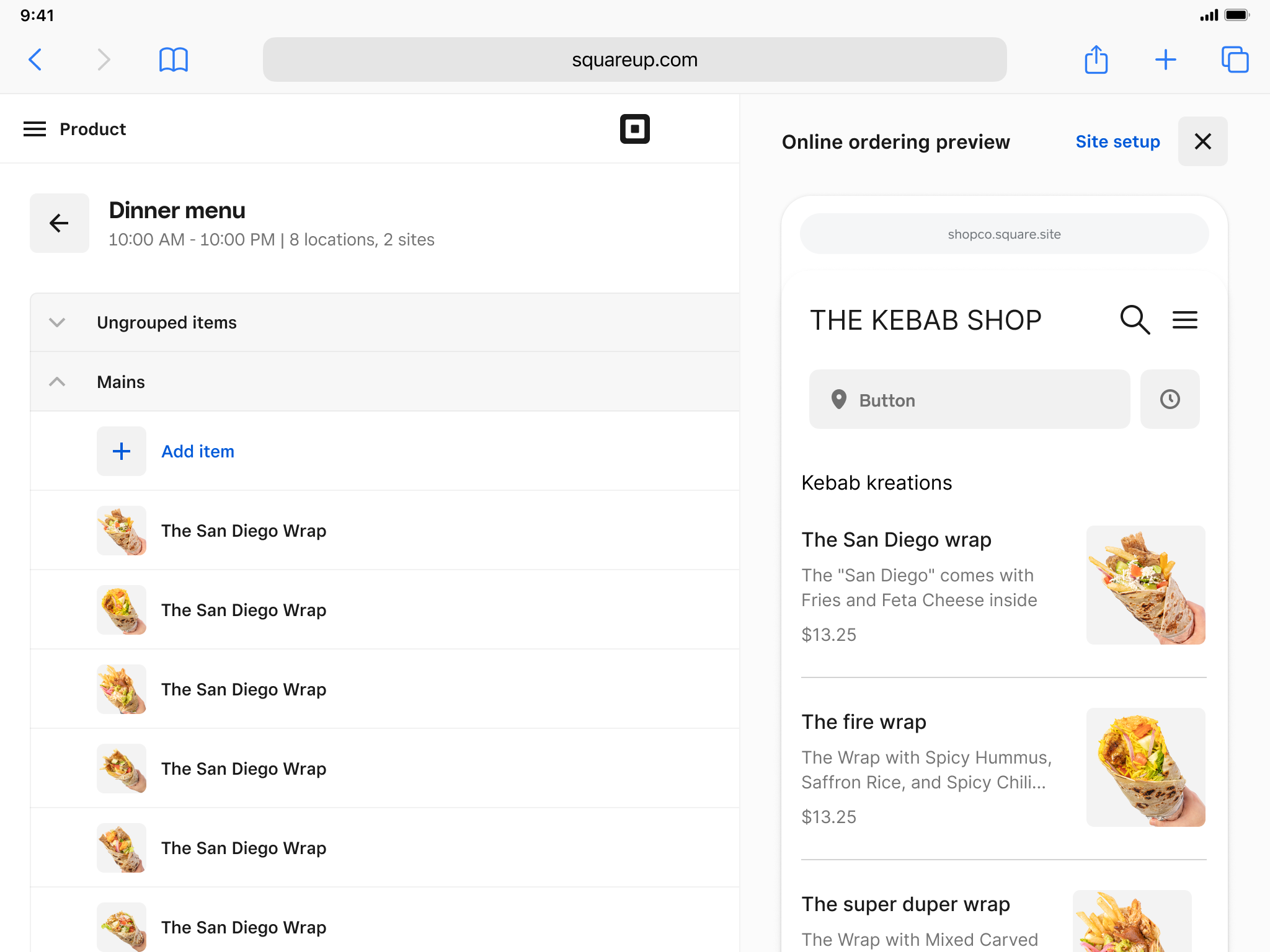1270x952 pixels.
Task: Close the Online ordering preview panel
Action: pos(1202,141)
